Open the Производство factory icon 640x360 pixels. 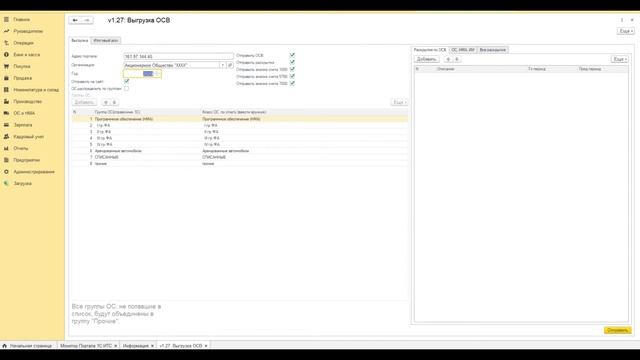pos(6,101)
